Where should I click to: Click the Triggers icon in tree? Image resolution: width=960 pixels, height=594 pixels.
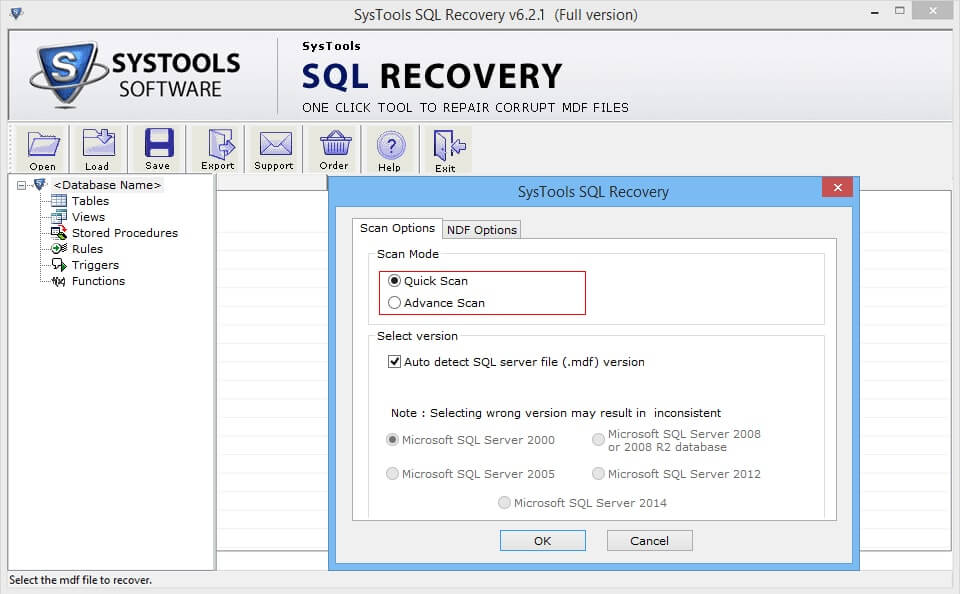pos(59,265)
